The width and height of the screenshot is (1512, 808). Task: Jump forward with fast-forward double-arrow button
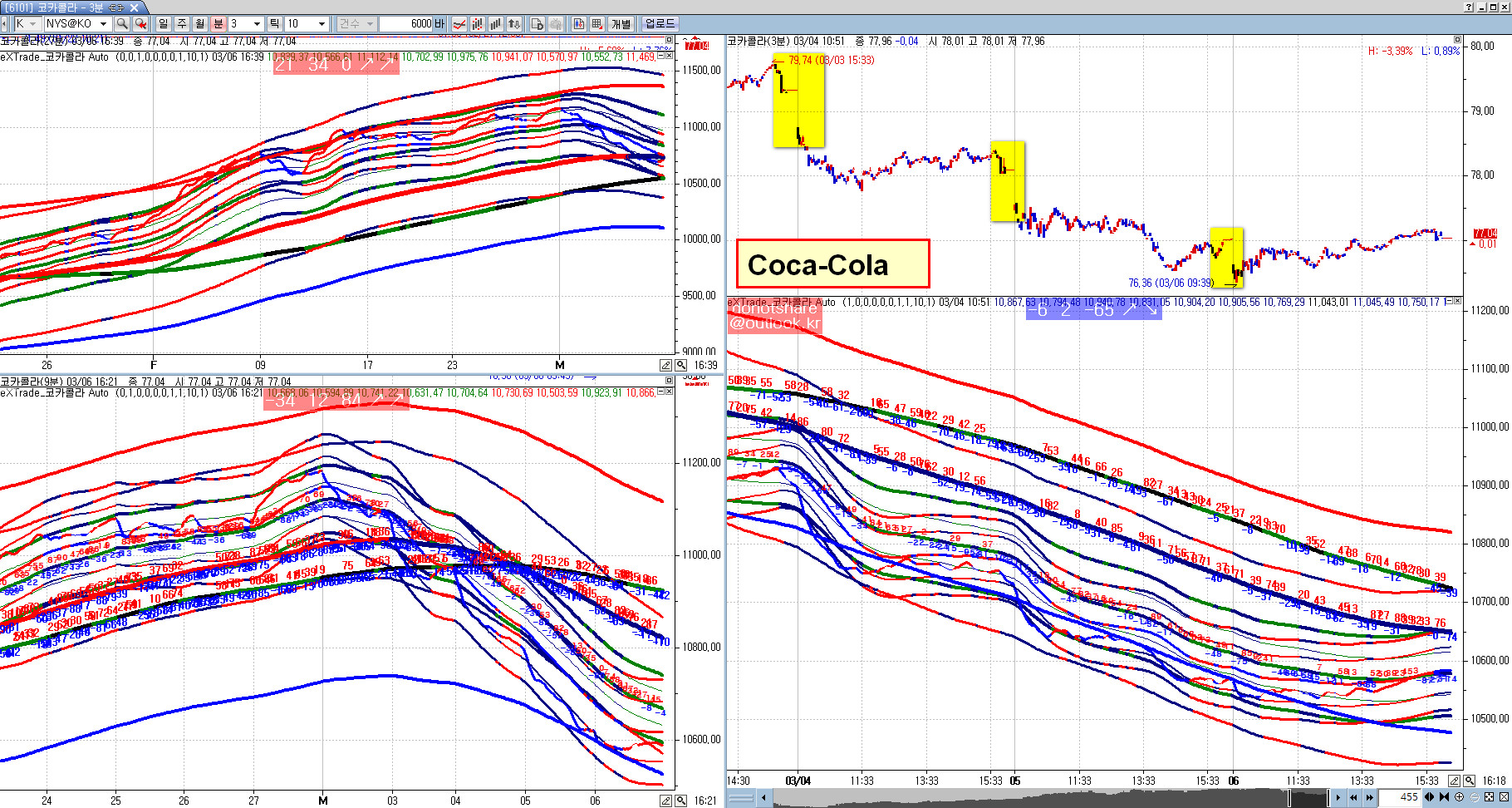pyautogui.click(x=1369, y=797)
